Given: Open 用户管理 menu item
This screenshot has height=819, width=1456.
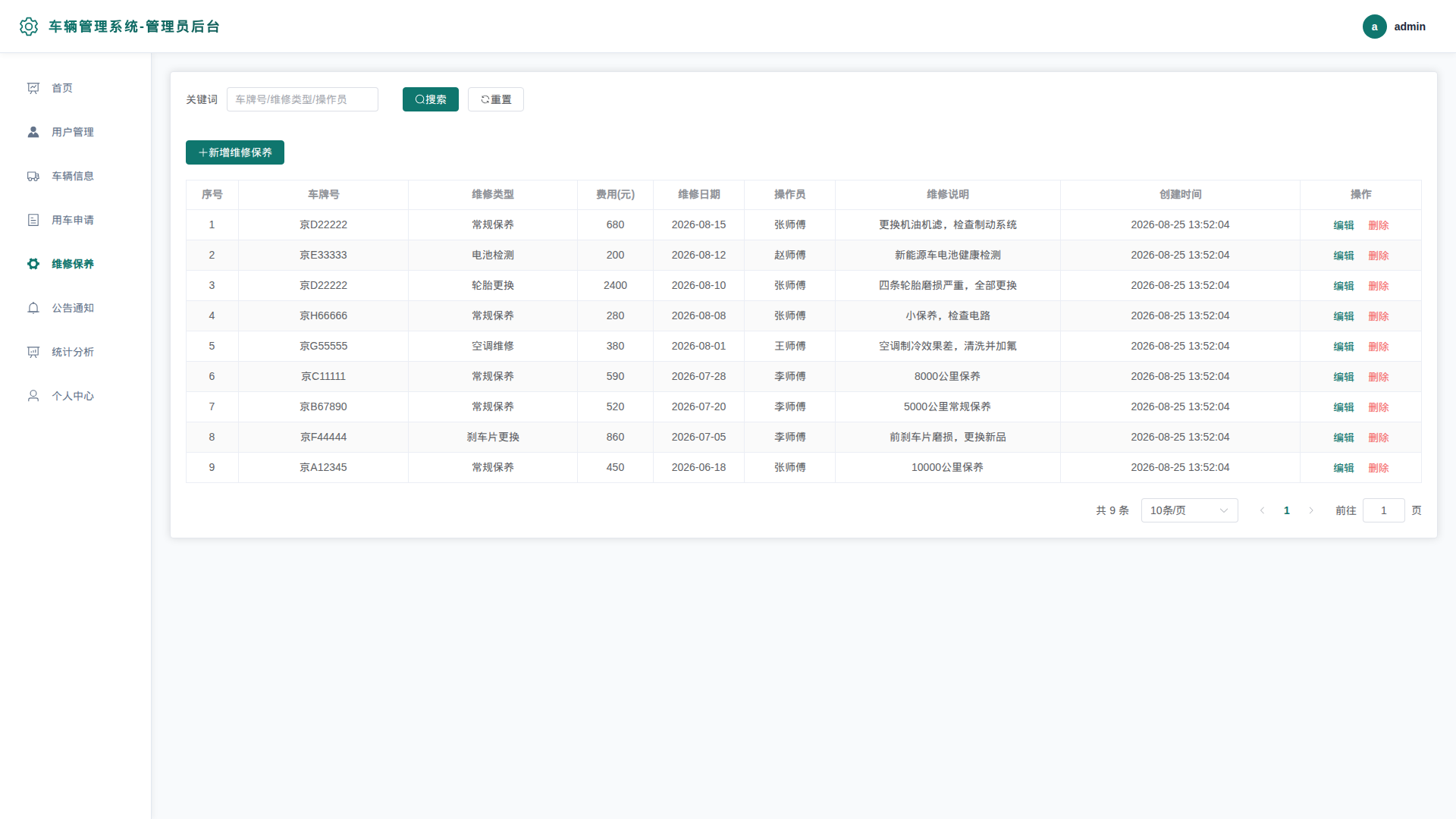Looking at the screenshot, I should click(x=76, y=132).
